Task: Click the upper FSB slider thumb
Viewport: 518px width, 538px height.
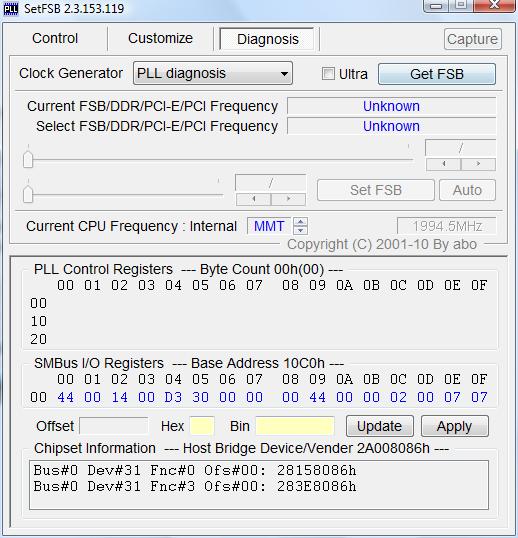Action: coord(28,159)
